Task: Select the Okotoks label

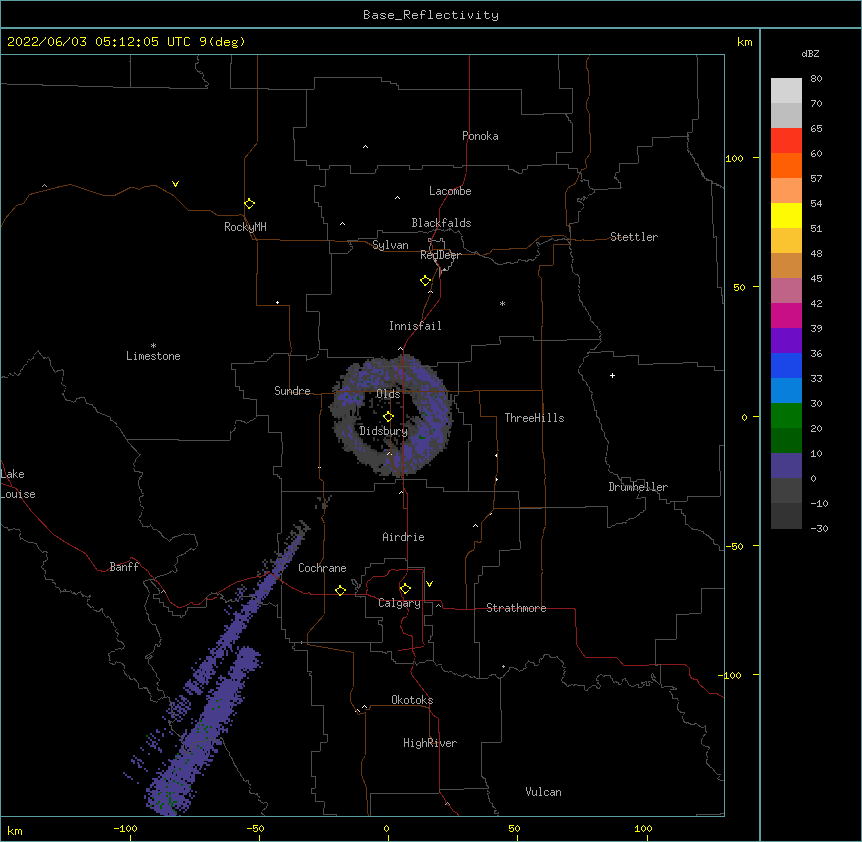Action: 412,700
